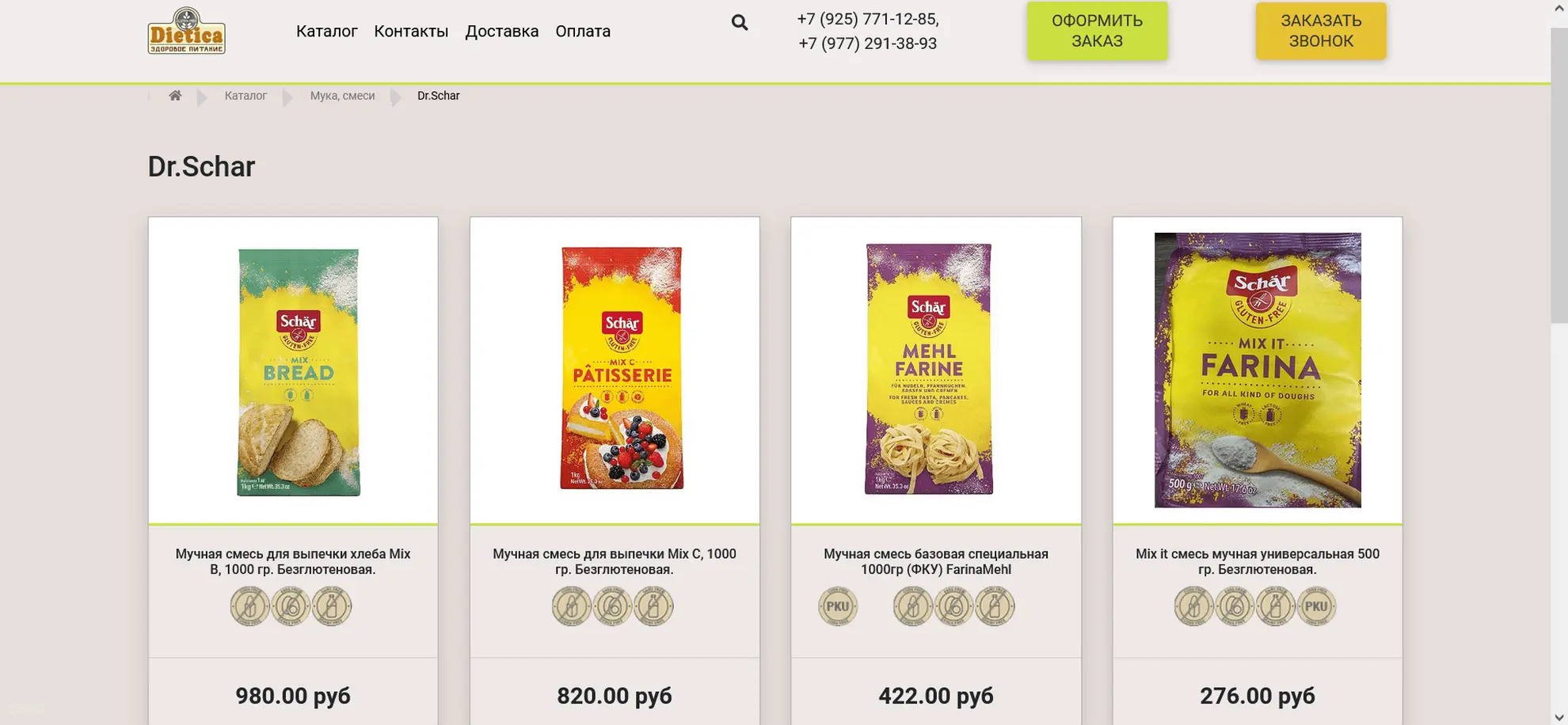Select Каталог breadcrumb link

coord(245,96)
